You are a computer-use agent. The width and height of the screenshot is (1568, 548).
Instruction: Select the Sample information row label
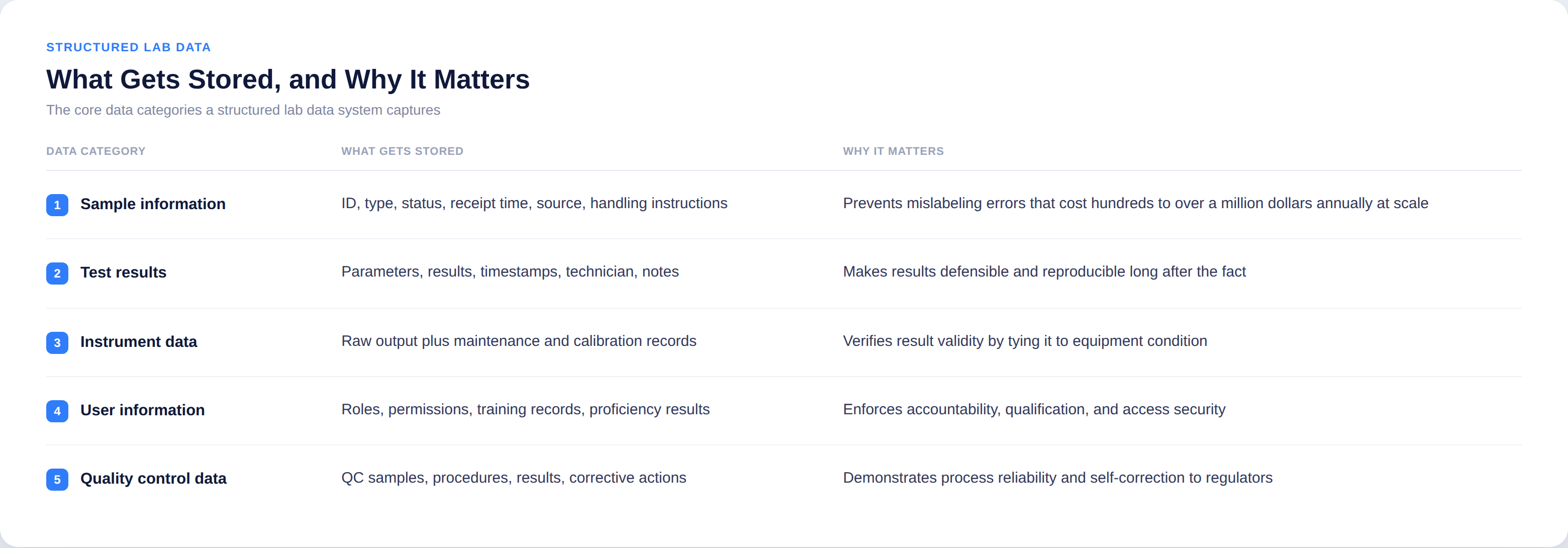pyautogui.click(x=153, y=204)
